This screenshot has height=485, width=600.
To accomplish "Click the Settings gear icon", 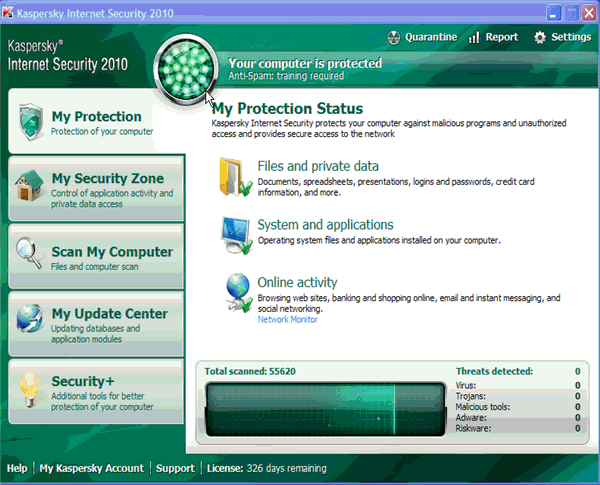I will tap(540, 38).
